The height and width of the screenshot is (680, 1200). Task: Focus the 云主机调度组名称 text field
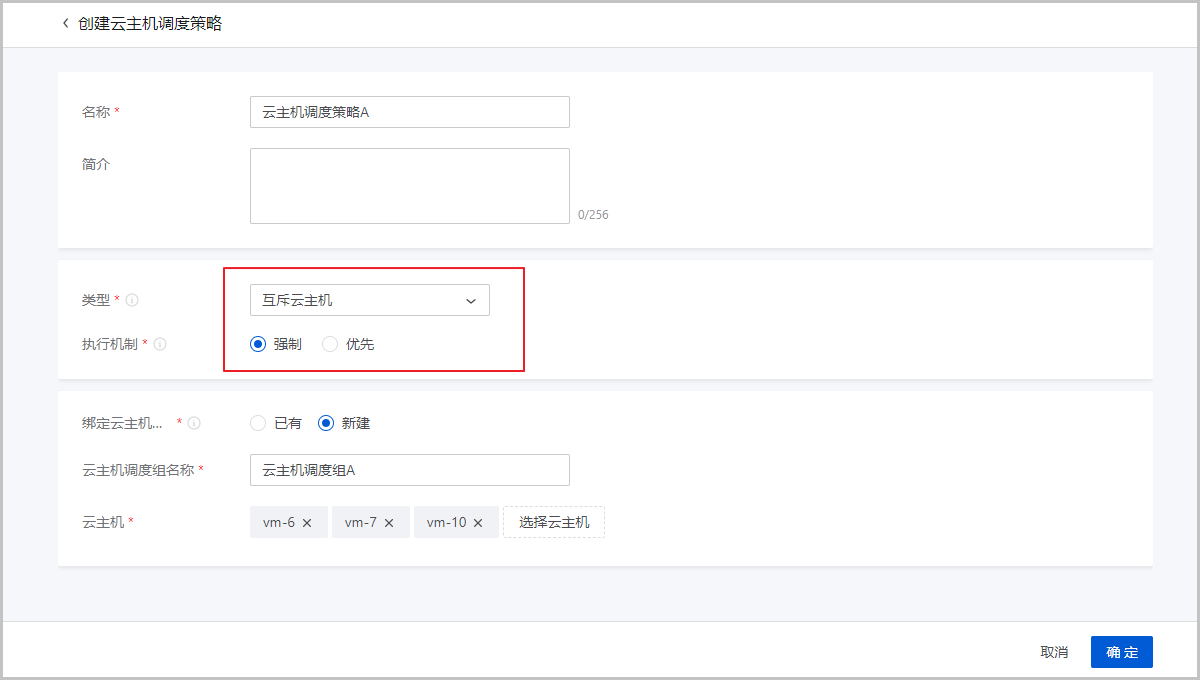click(409, 470)
